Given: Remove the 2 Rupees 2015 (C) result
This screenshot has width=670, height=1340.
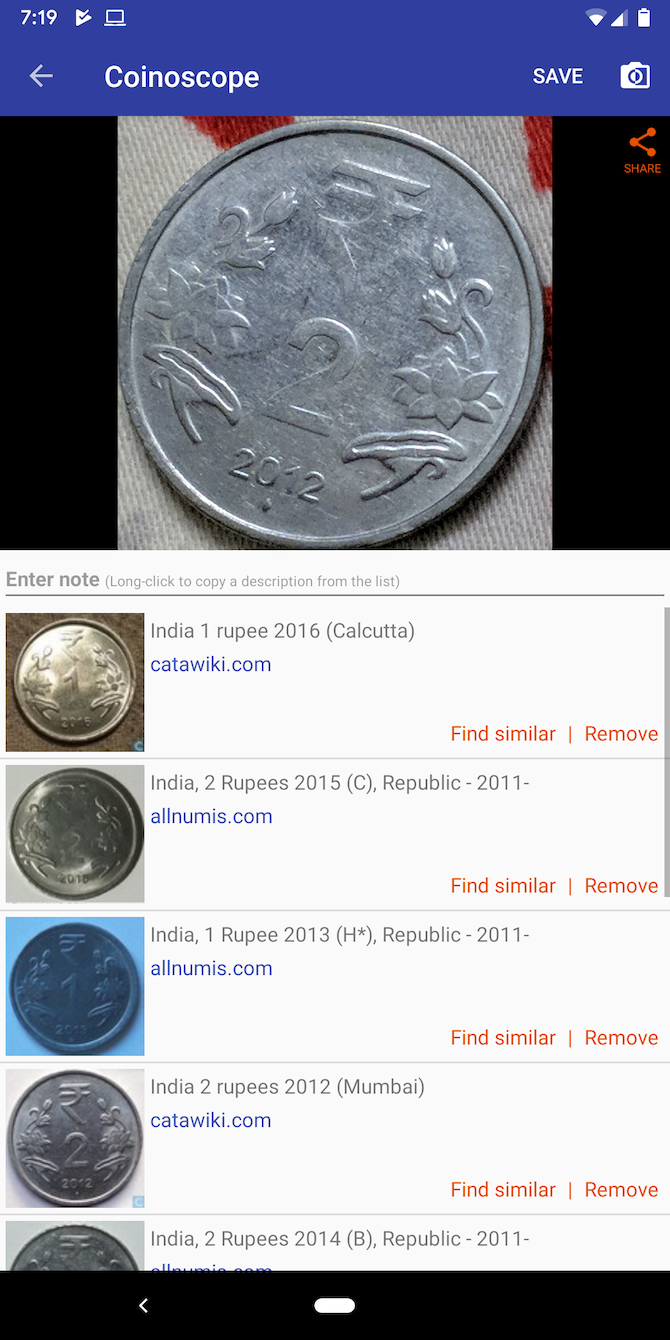Looking at the screenshot, I should point(621,885).
